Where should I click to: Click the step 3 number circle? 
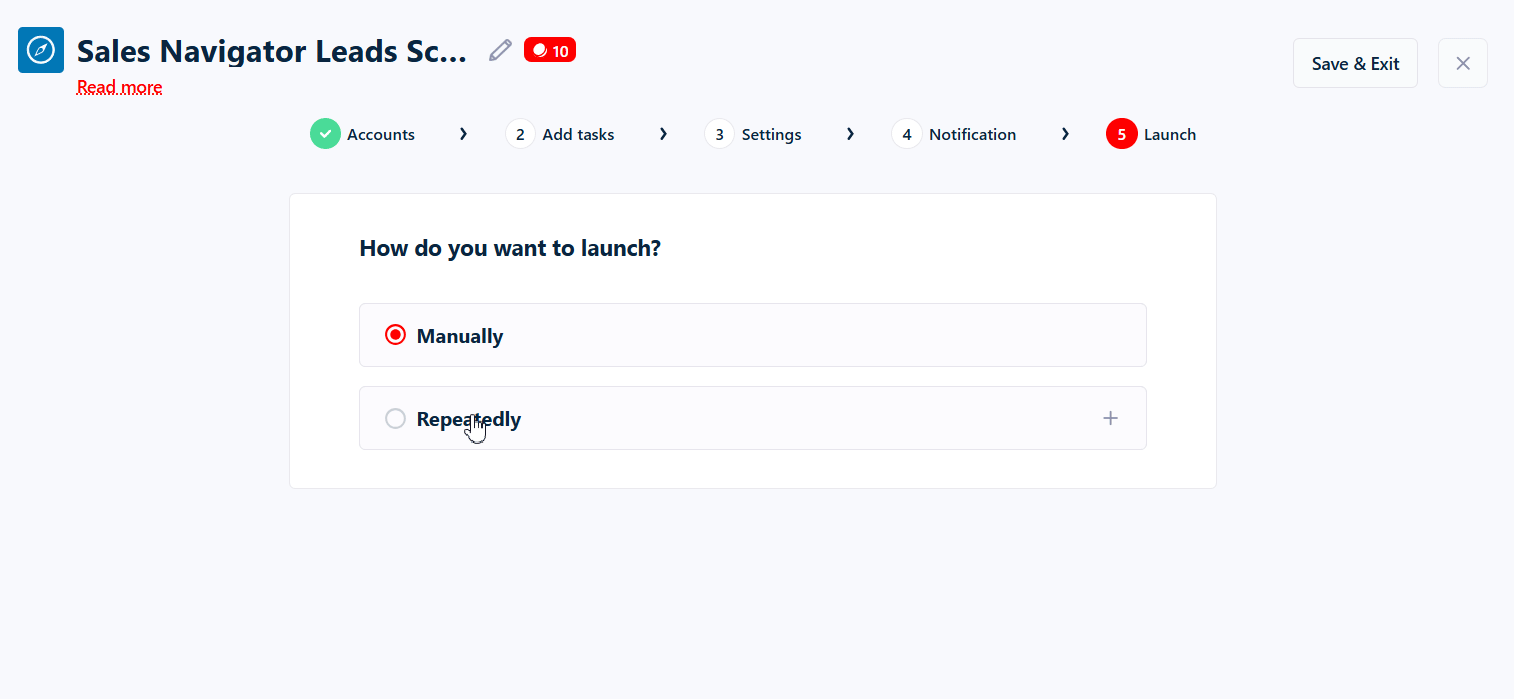[719, 134]
